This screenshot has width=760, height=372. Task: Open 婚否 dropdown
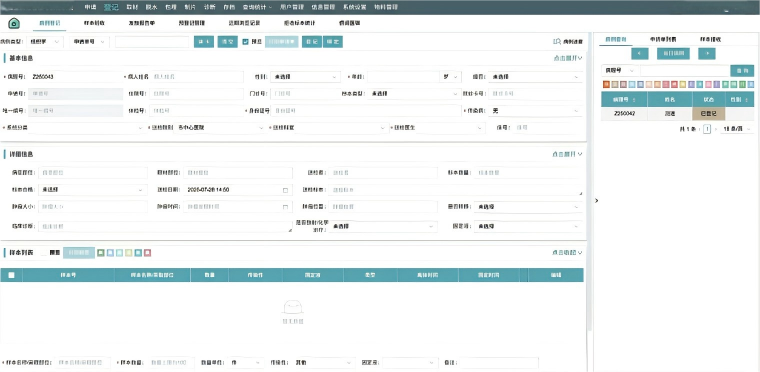coord(535,77)
